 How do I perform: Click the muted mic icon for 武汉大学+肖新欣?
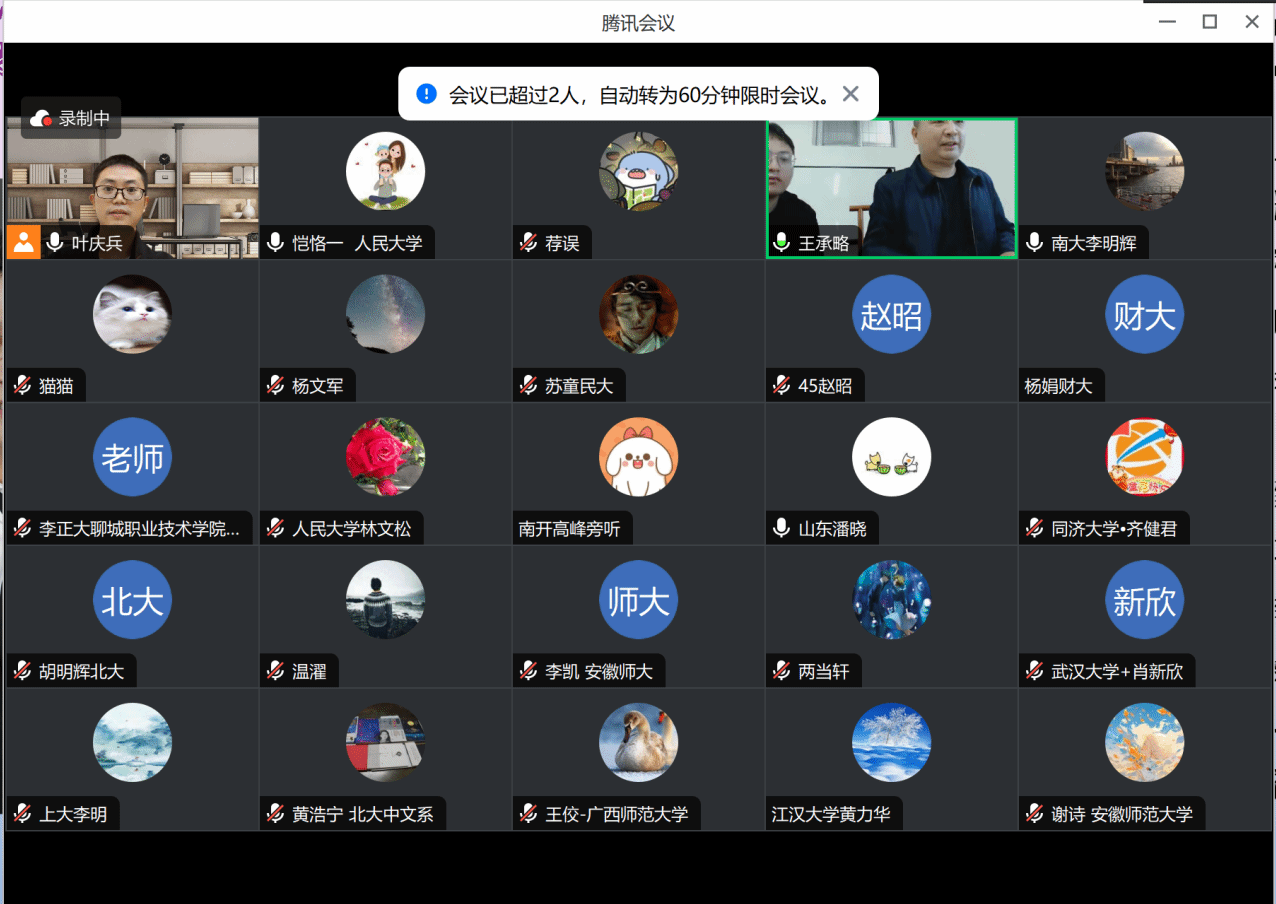(x=1035, y=672)
